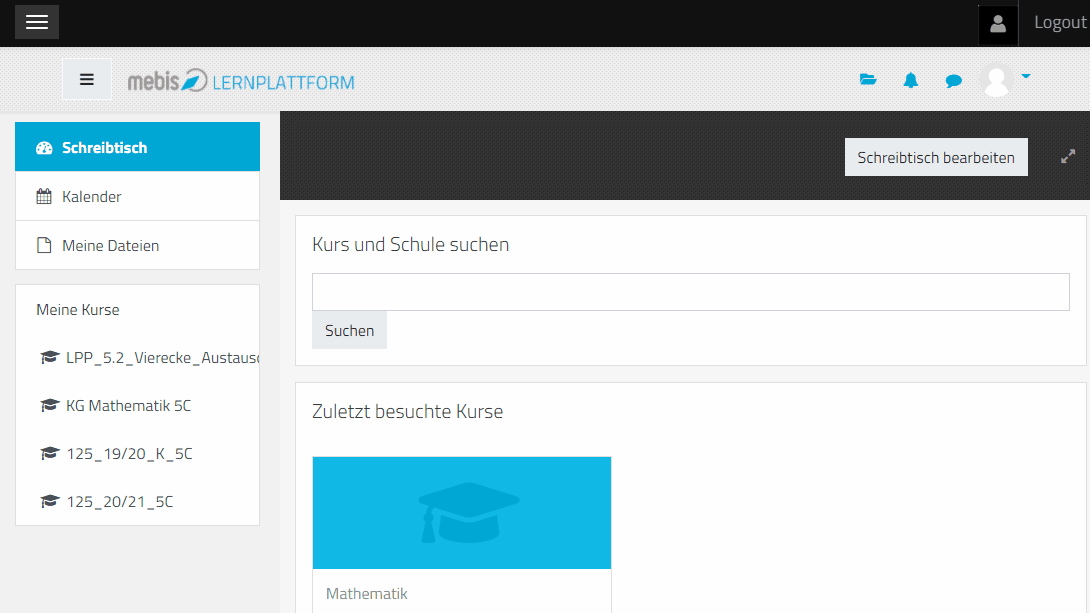Click the Kurs und Schule search field
Screen dimensions: 1090x613
pos(690,292)
